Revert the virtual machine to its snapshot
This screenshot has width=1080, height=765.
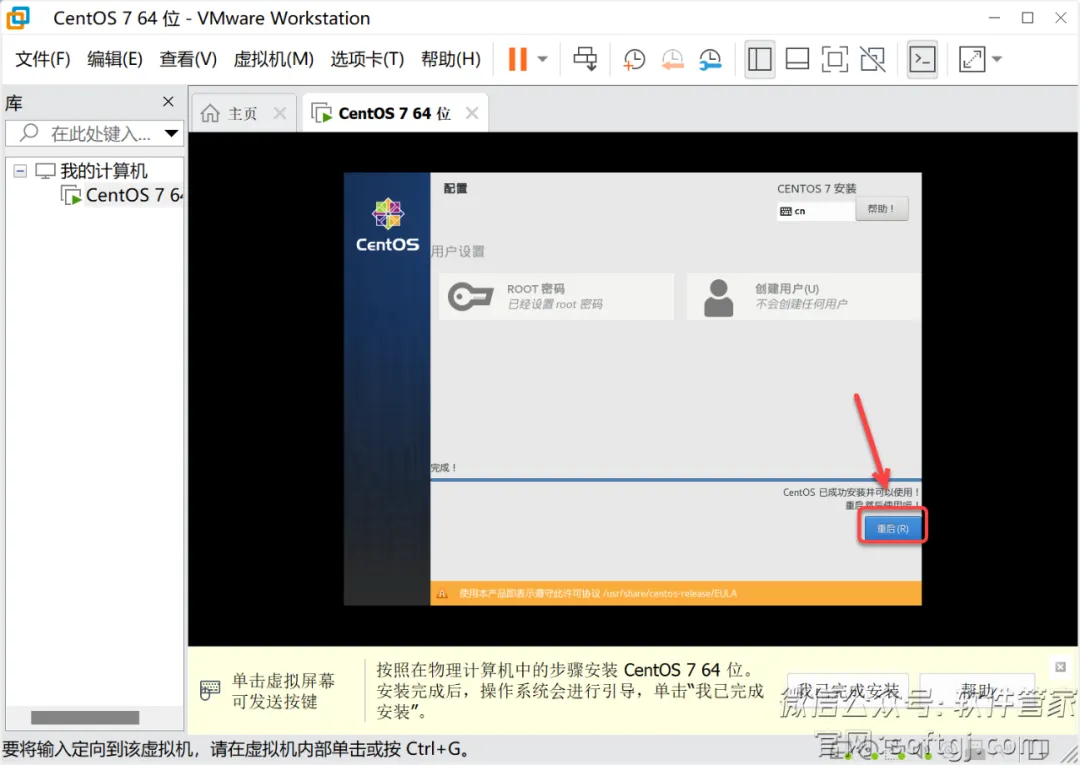[x=672, y=59]
